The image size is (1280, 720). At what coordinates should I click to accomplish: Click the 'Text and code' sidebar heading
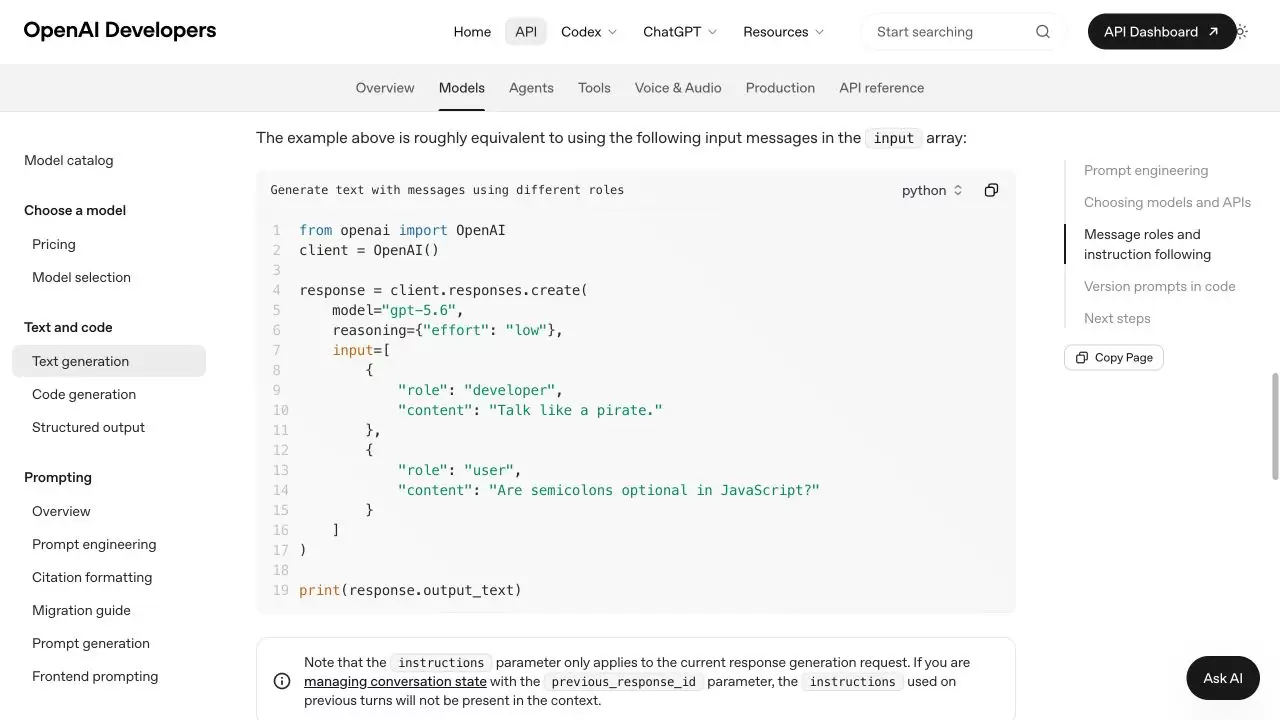click(68, 328)
